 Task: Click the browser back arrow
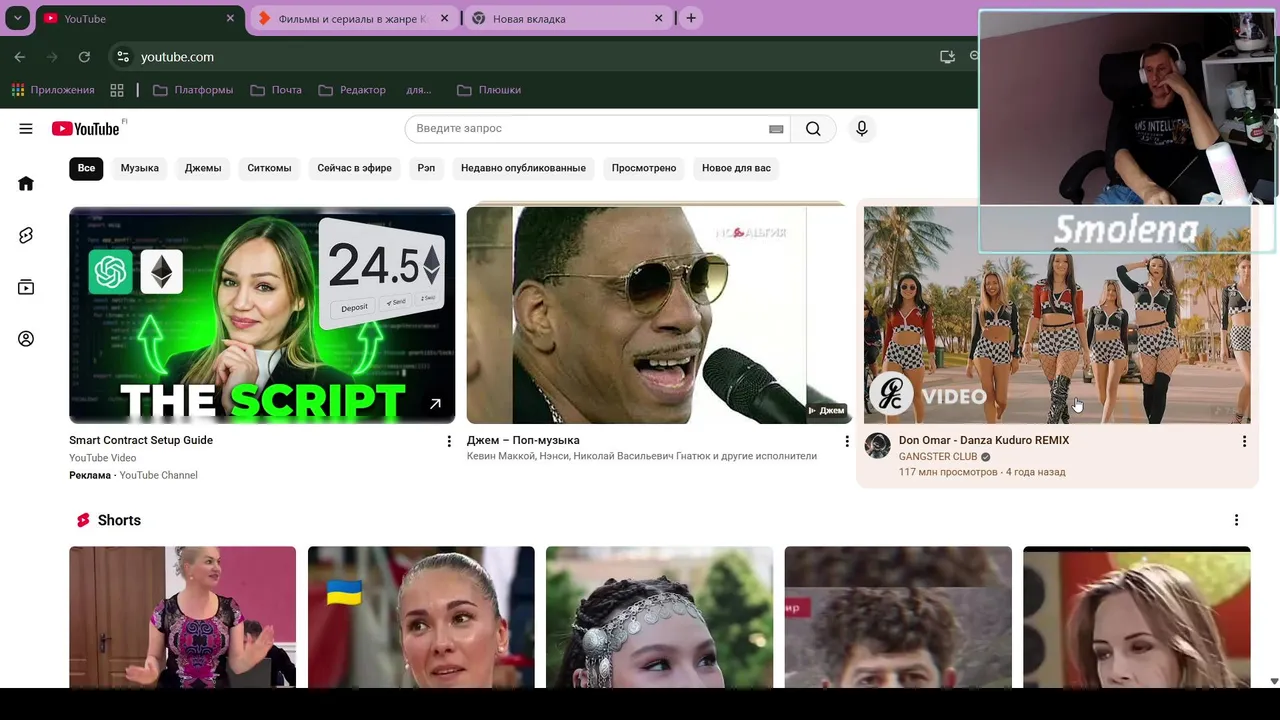pyautogui.click(x=19, y=57)
